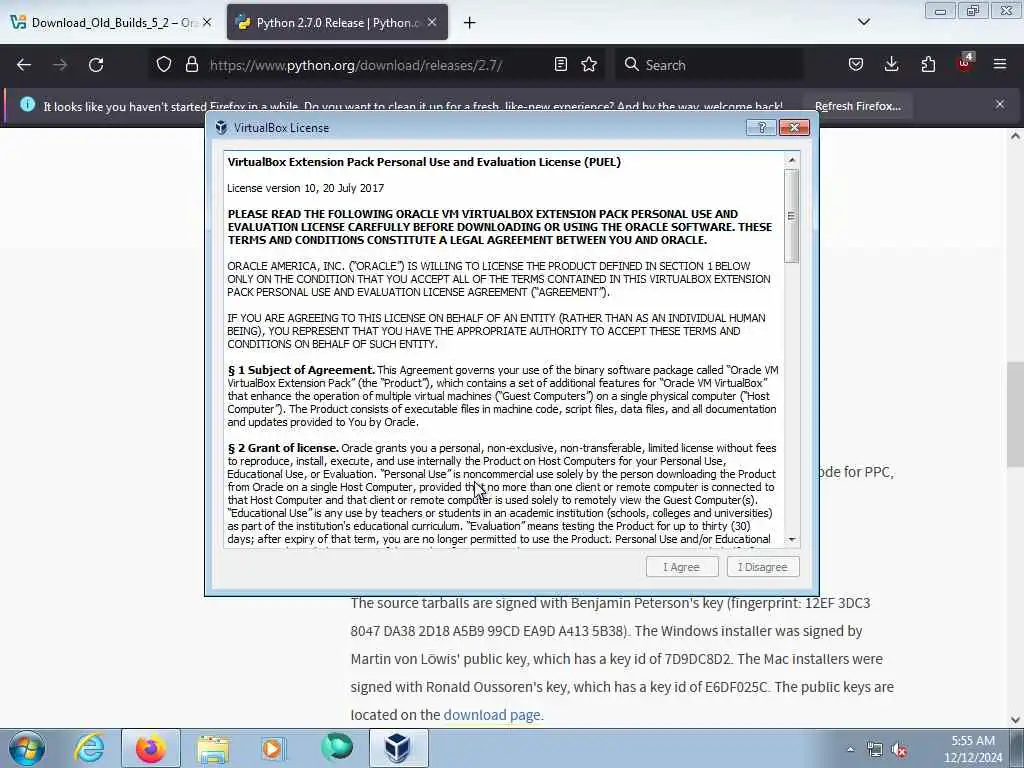Click the VirtualBox icon in dialog title bar
Viewport: 1024px width, 768px height.
221,127
